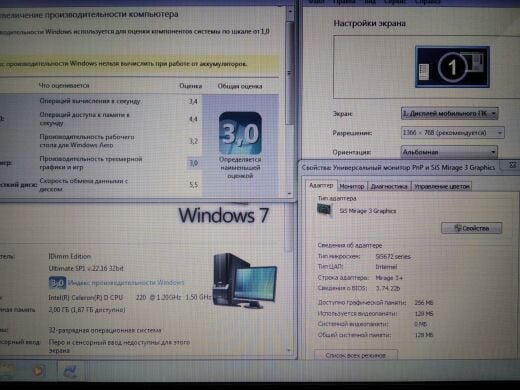This screenshot has height=390, width=520.
Task: Click the Что оценивается column header
Action: click(64, 86)
